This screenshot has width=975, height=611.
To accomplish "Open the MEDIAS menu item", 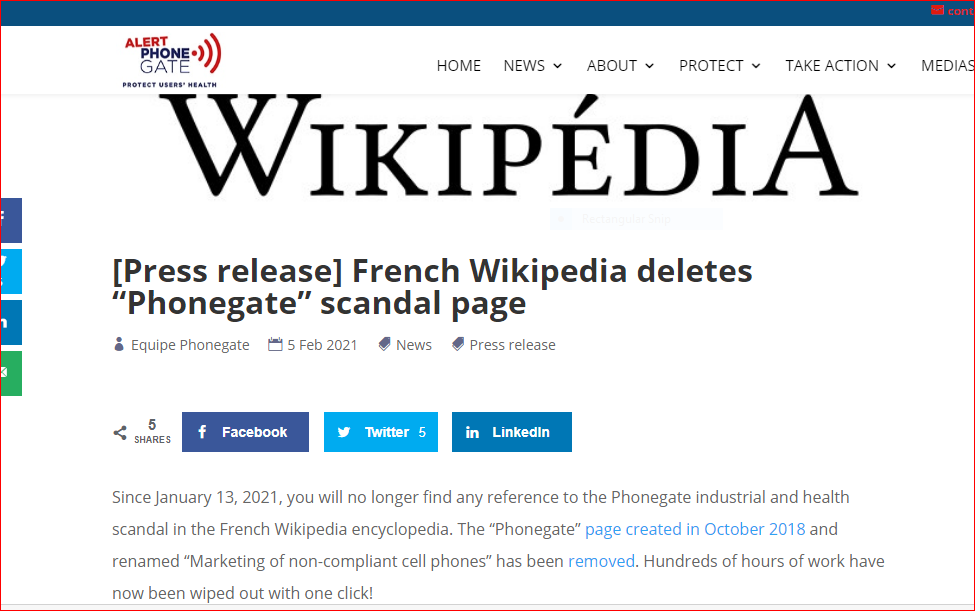I will (x=946, y=66).
